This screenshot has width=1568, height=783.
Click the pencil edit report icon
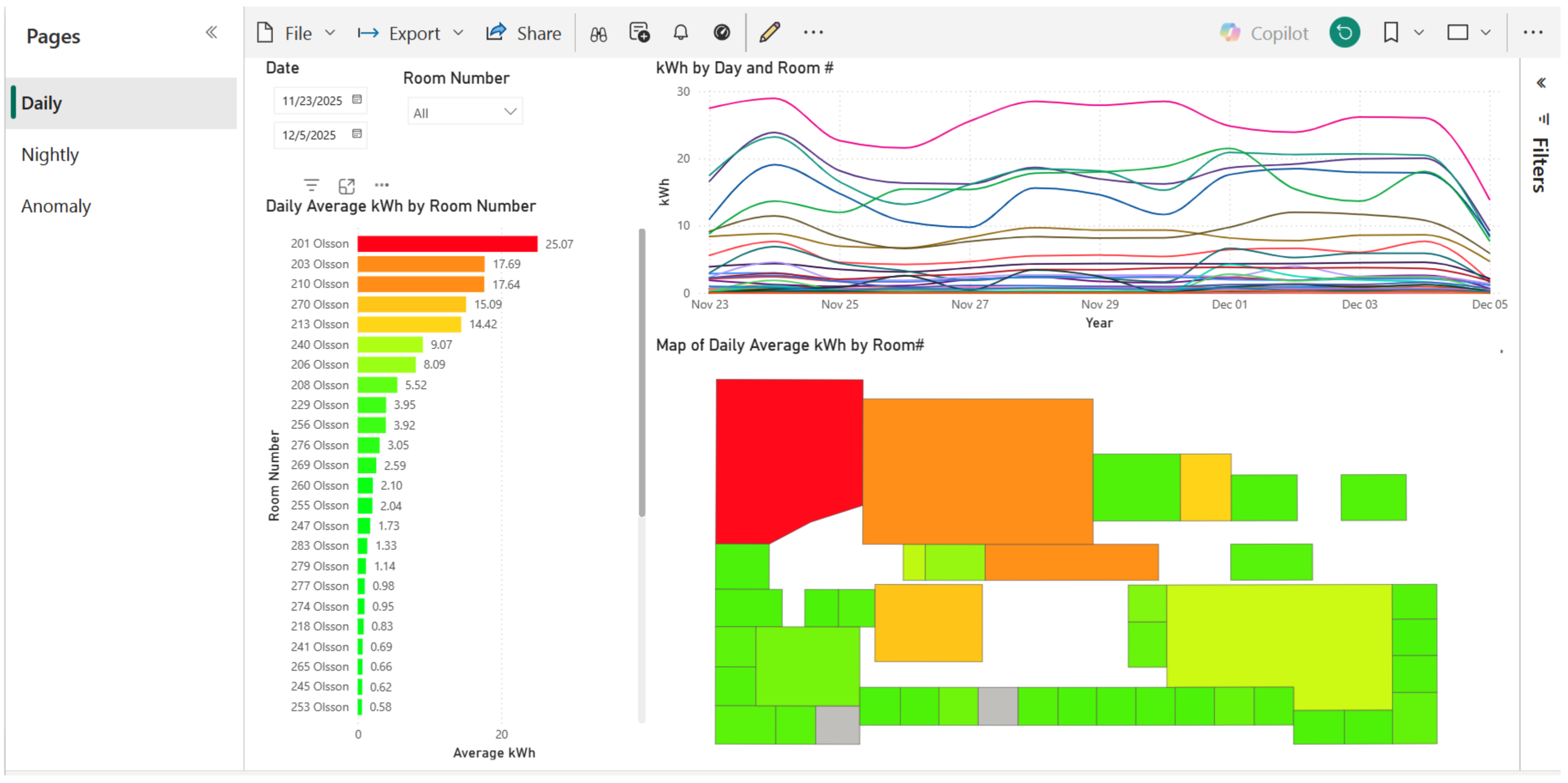tap(770, 32)
